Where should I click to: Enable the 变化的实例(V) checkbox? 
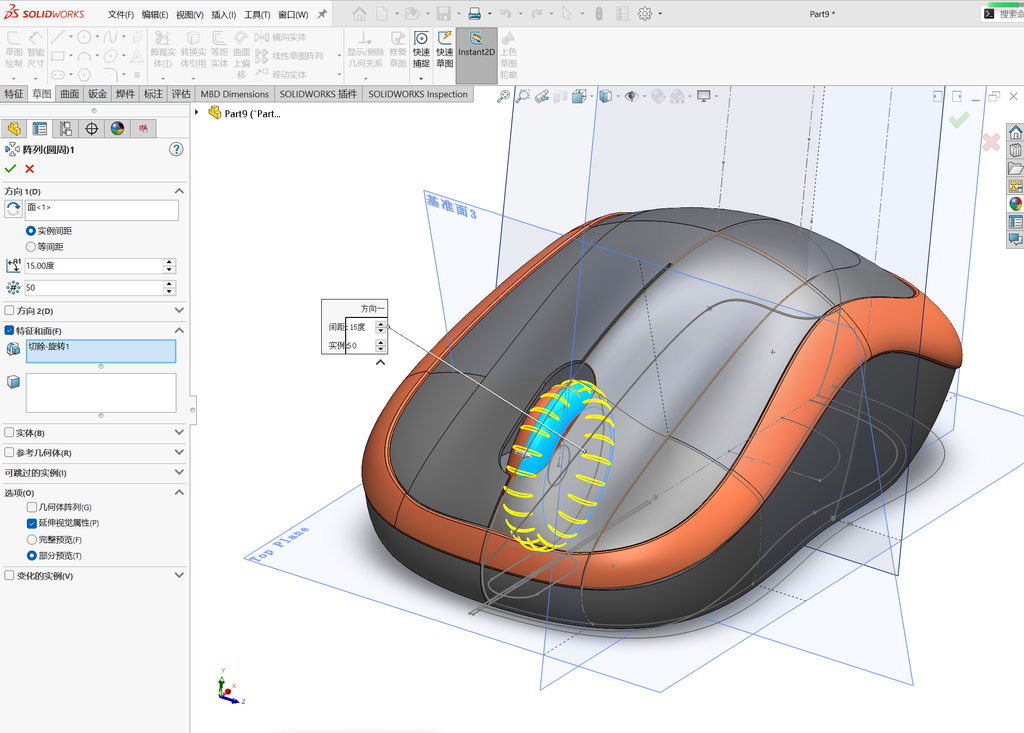(9, 576)
